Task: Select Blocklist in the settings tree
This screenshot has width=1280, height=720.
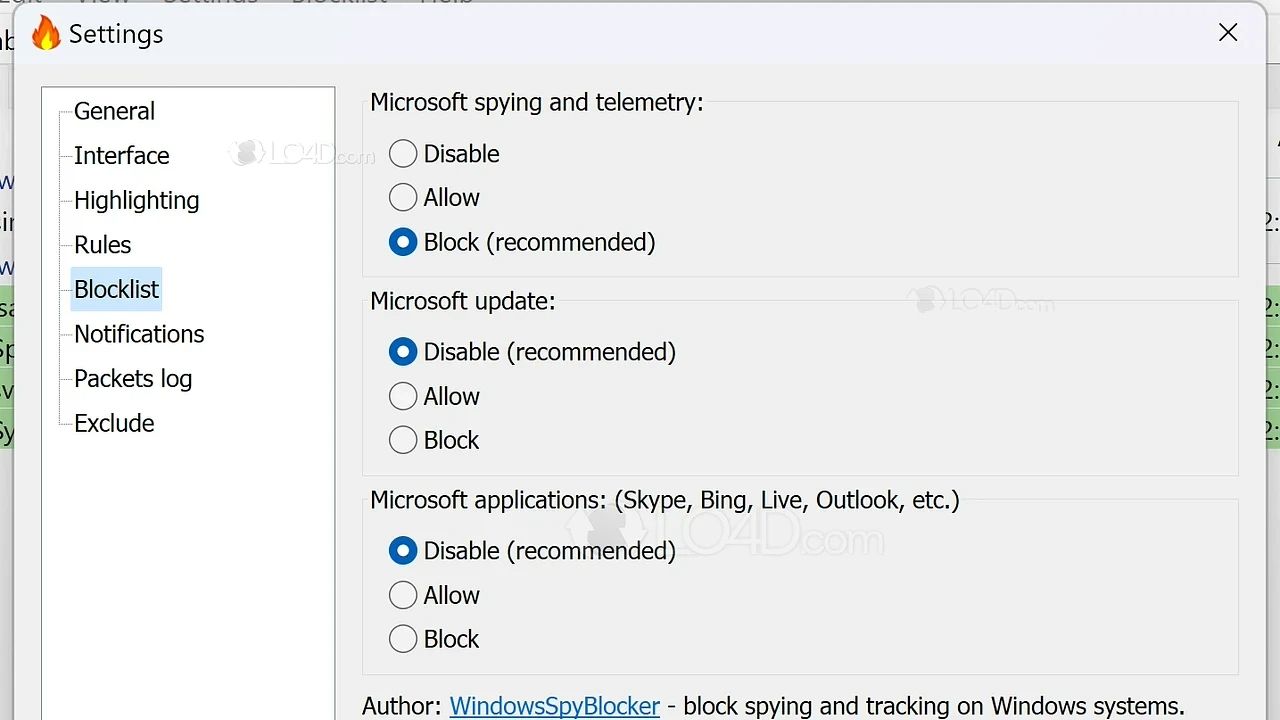Action: [117, 289]
